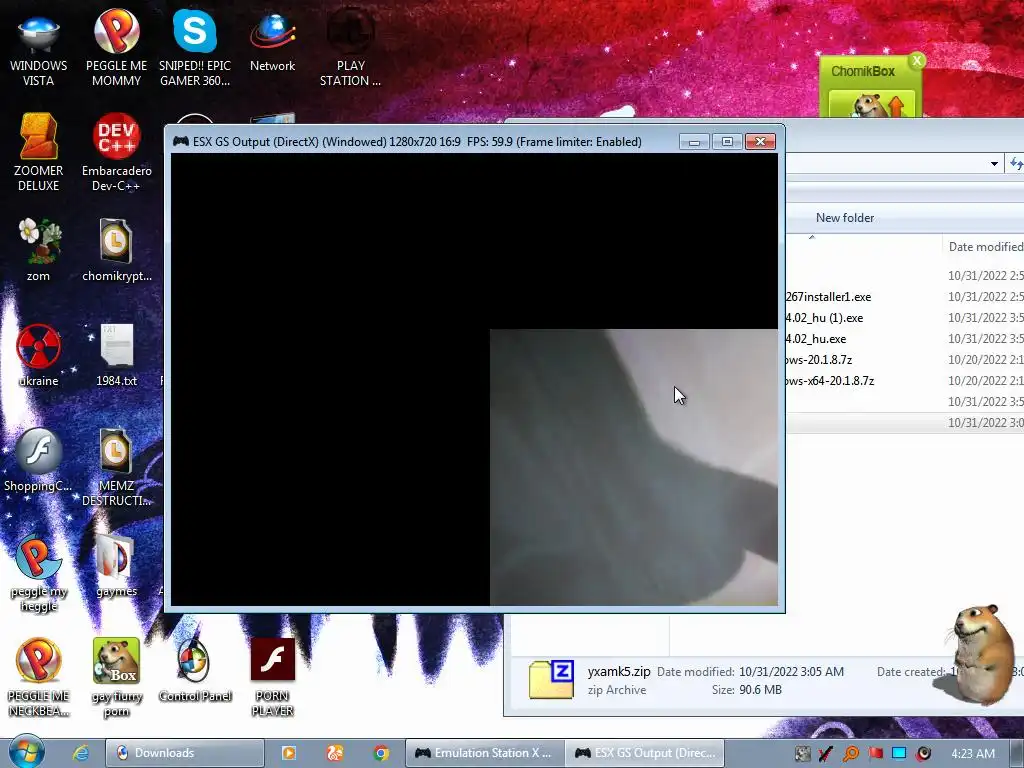This screenshot has width=1024, height=768.
Task: Click the gamepad icon in the ESX title bar
Action: pyautogui.click(x=181, y=141)
